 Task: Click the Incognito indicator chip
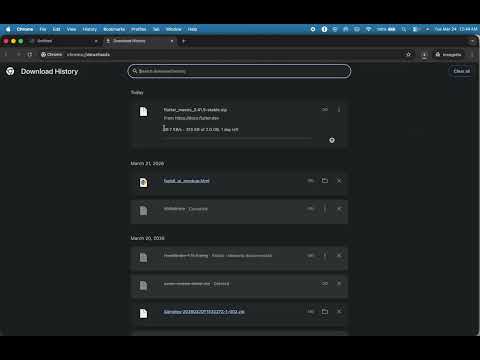[449, 54]
